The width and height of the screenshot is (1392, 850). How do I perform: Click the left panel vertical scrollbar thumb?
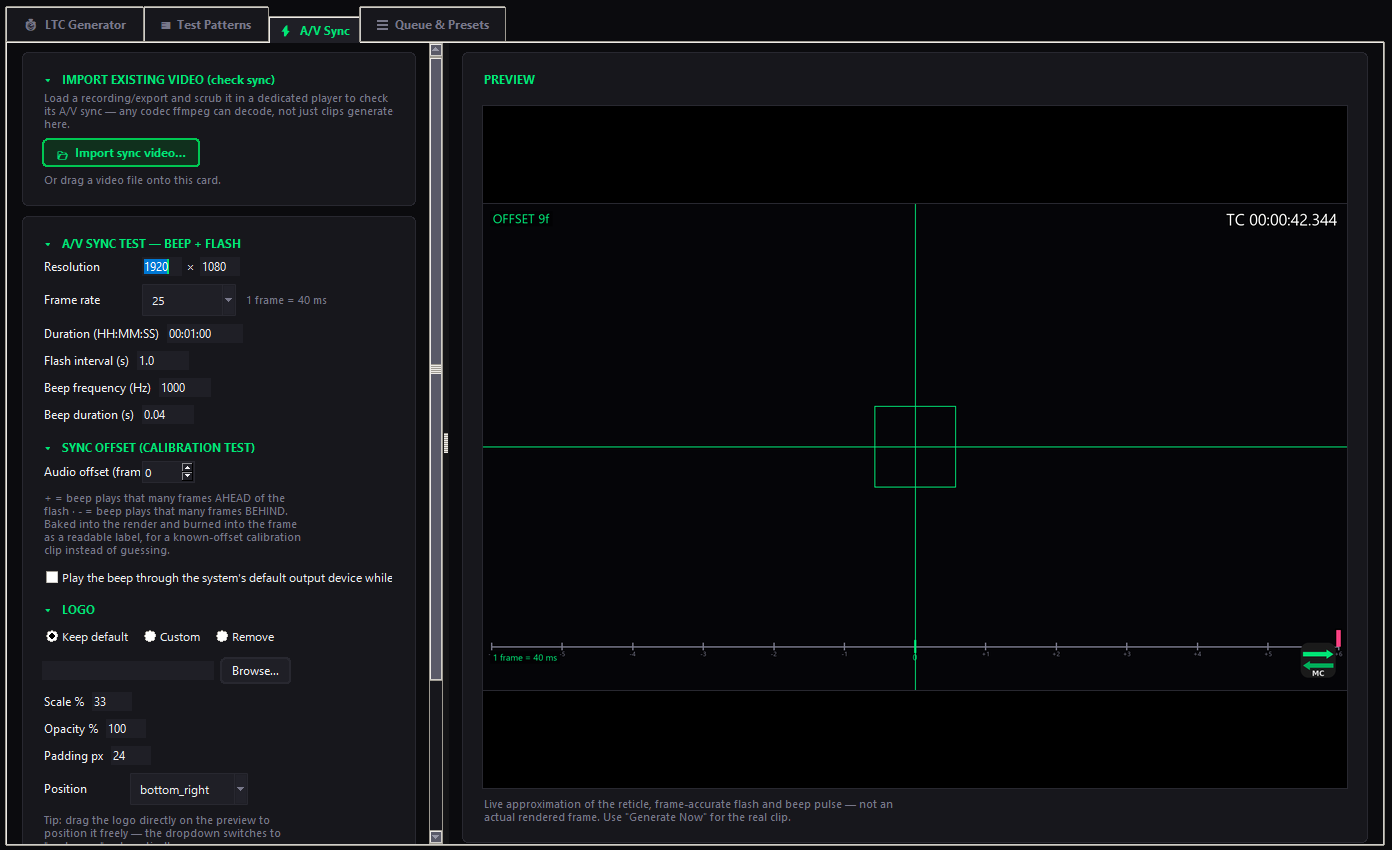click(x=436, y=369)
